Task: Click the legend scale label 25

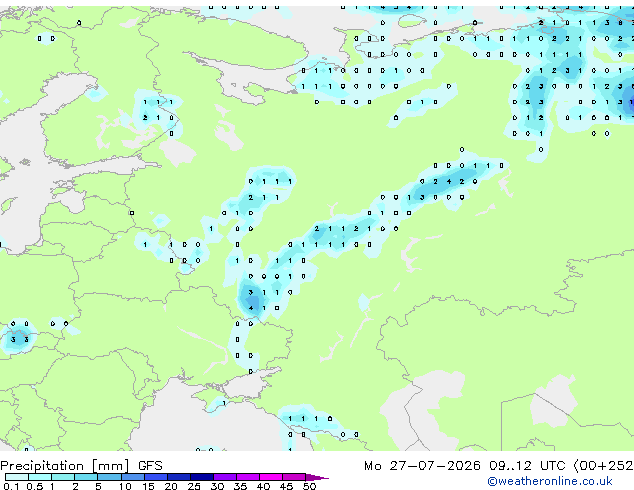Action: [x=194, y=486]
